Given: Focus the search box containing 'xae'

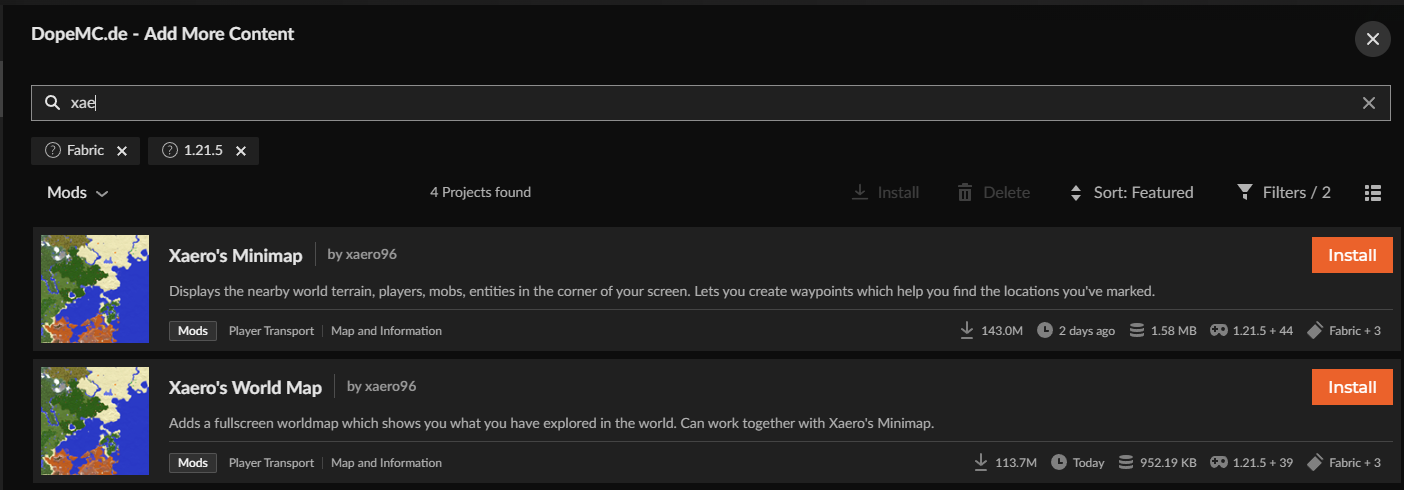Looking at the screenshot, I should (x=710, y=103).
